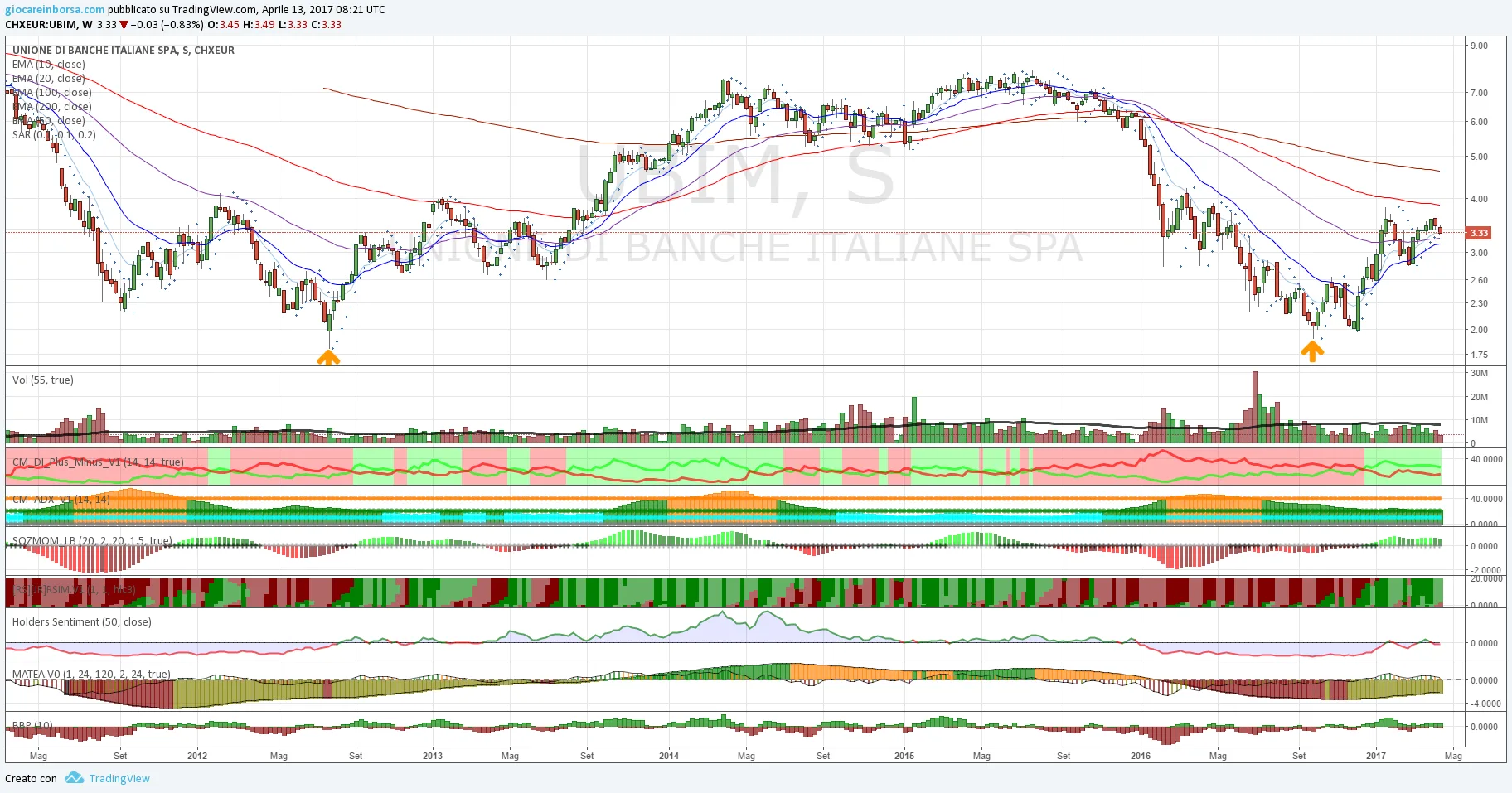Click the 4.00 price axis label
This screenshot has width=1512, height=793.
pos(1479,199)
